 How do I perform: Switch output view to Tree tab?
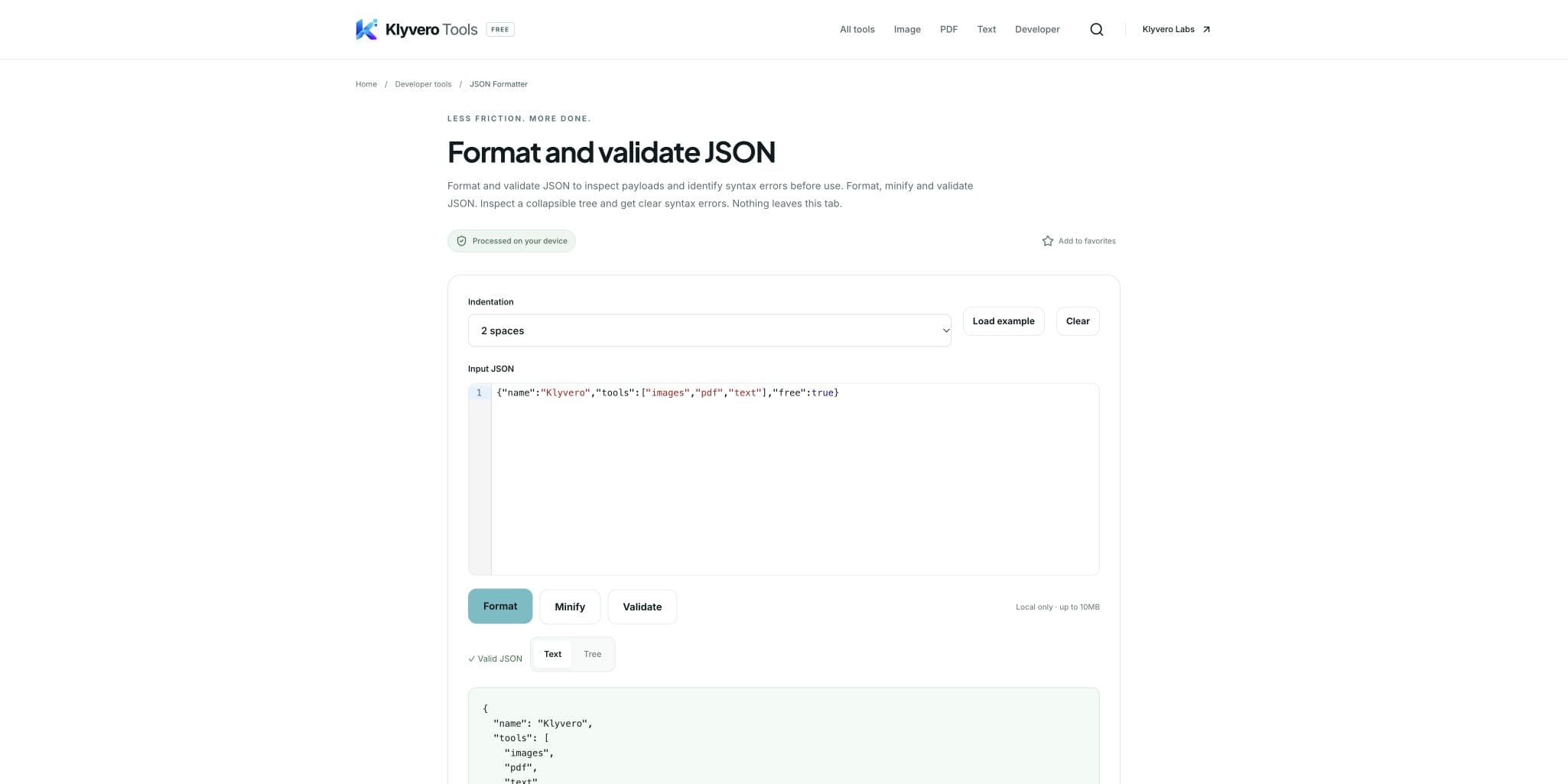[x=592, y=654]
